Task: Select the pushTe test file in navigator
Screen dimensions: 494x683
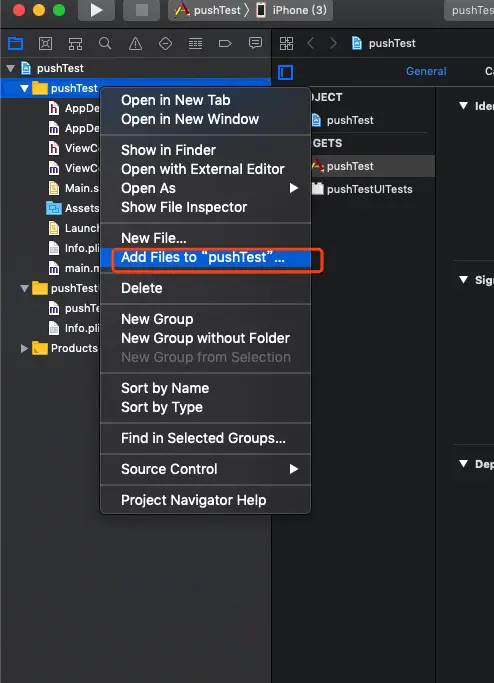Action: point(74,308)
